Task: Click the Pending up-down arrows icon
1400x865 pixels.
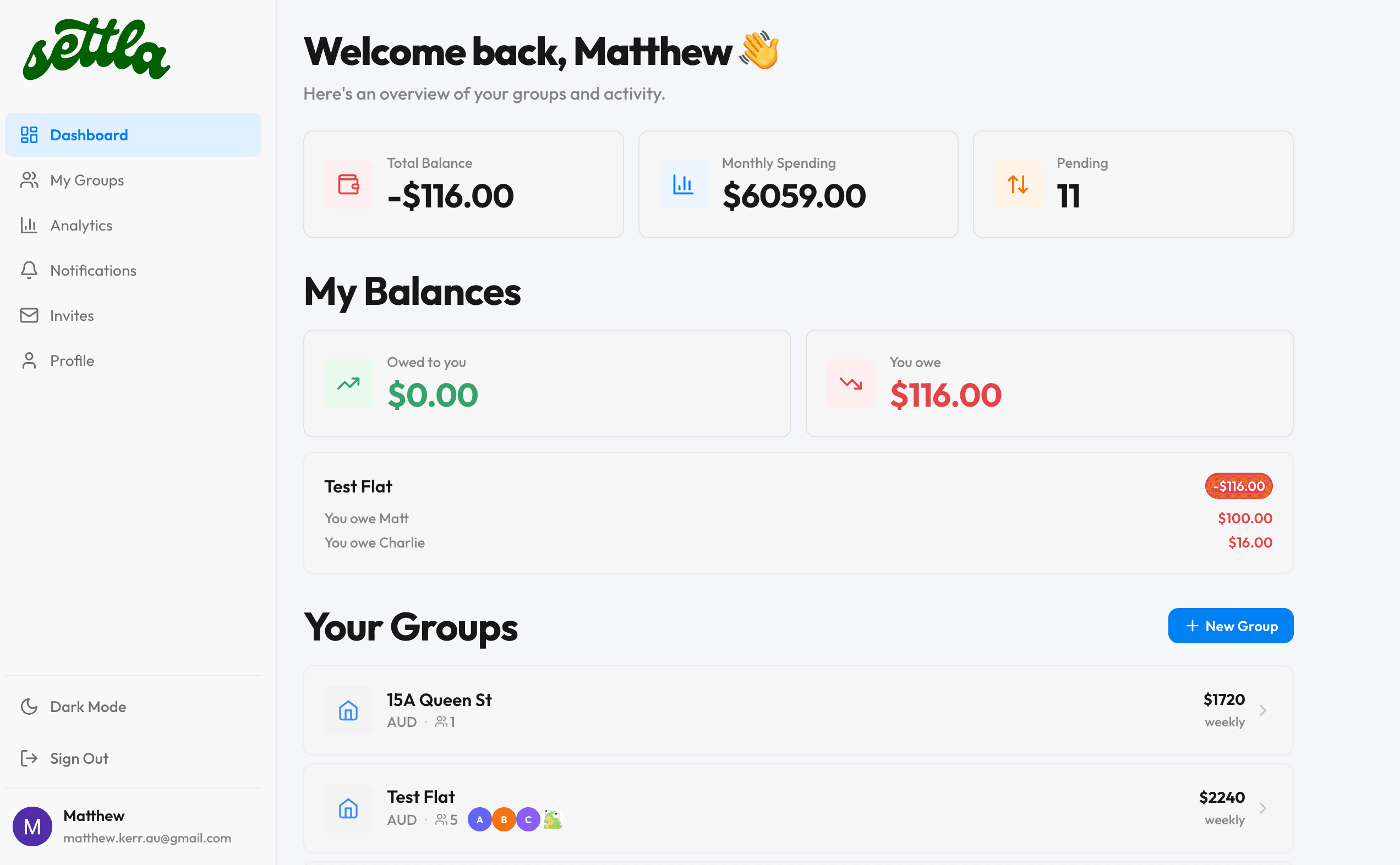Action: coord(1018,184)
